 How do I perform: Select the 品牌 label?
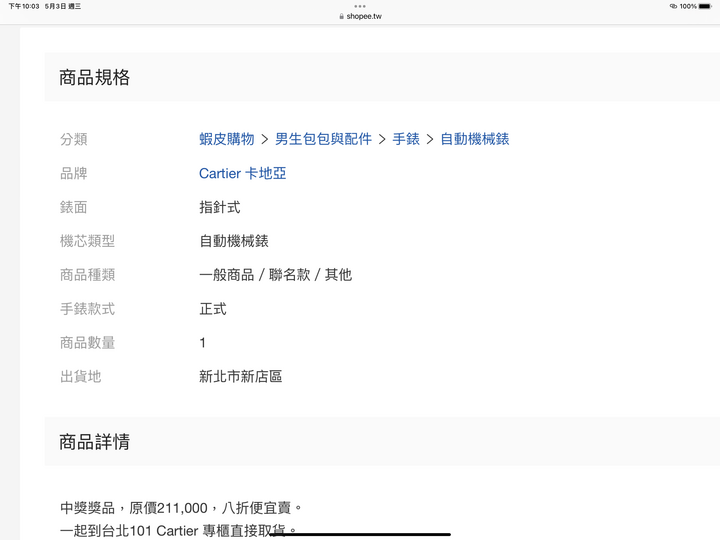coord(73,173)
